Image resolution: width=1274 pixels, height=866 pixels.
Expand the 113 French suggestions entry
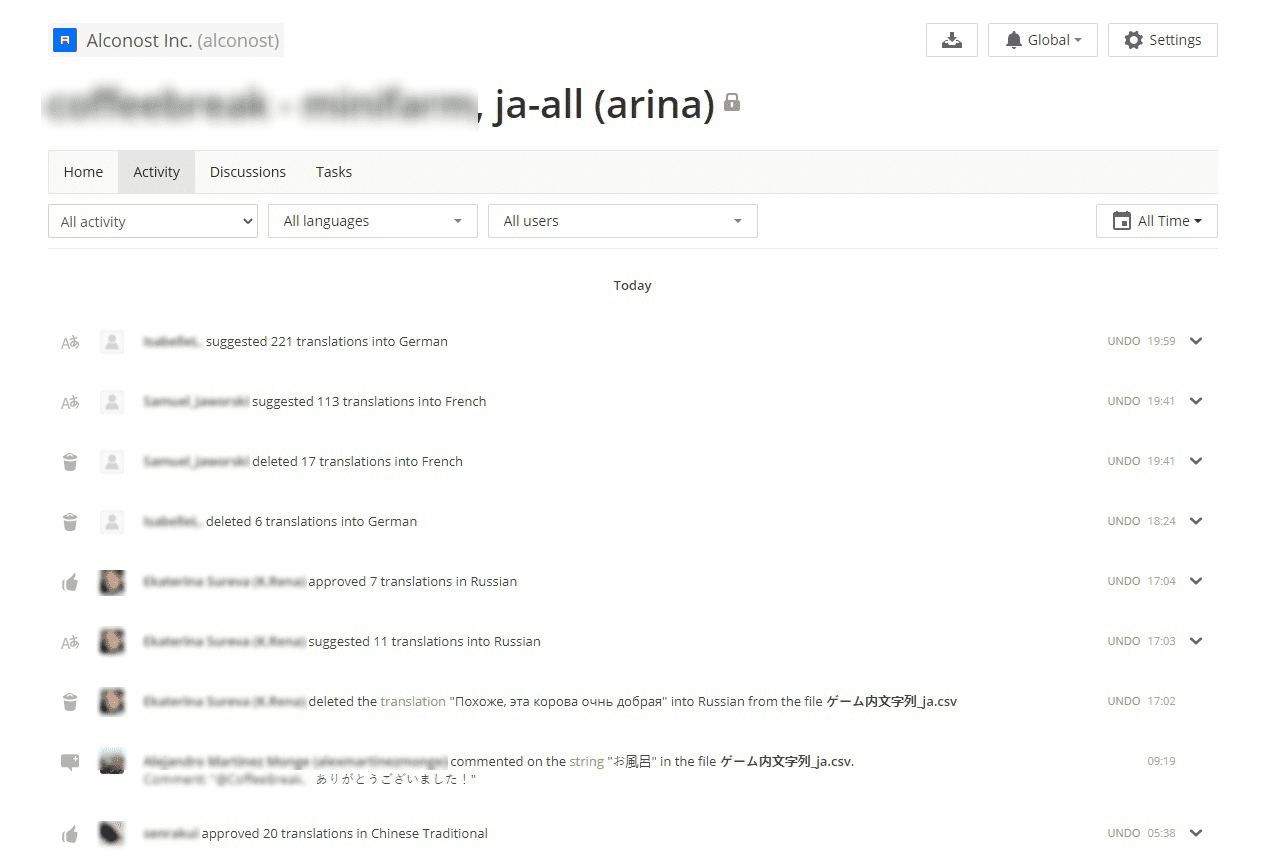(x=1196, y=401)
